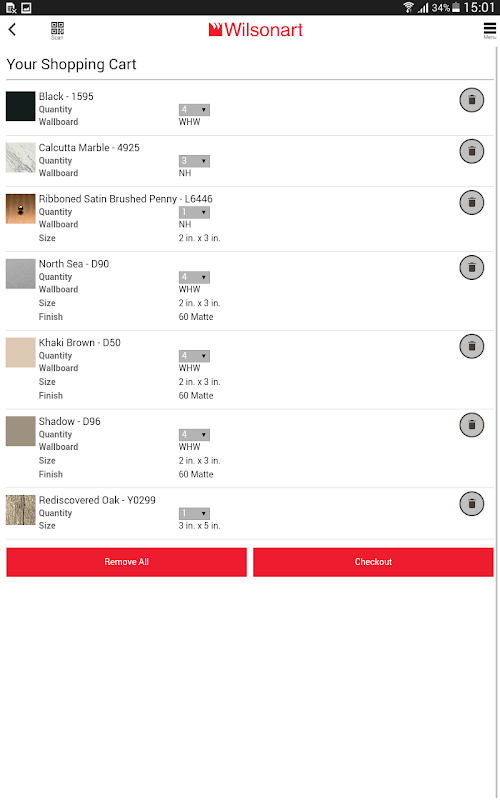This screenshot has width=500, height=800.
Task: Delete Shadow - D96 from cart
Action: click(x=472, y=425)
